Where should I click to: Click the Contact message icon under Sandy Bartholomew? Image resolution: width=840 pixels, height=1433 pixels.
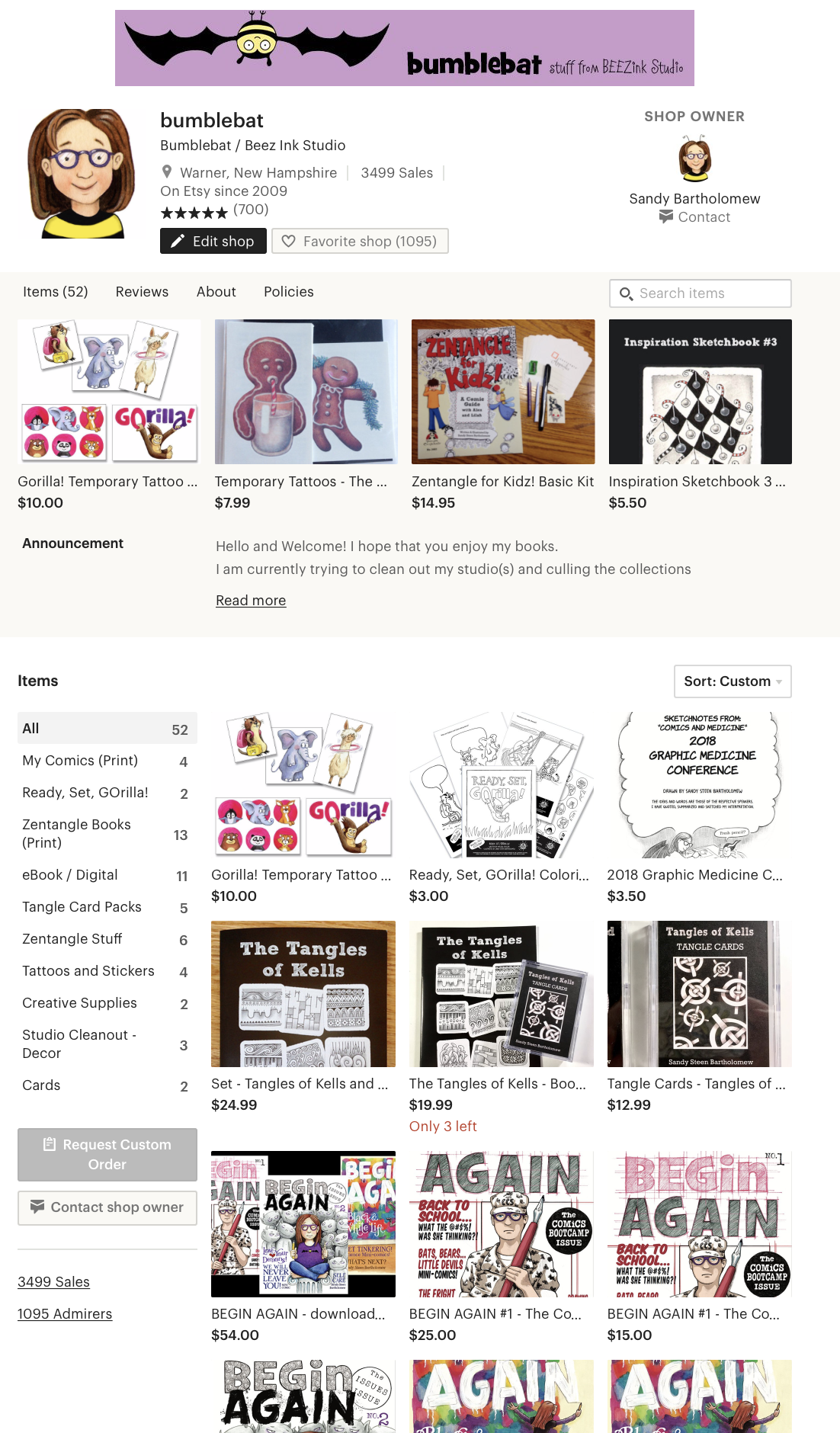click(666, 216)
